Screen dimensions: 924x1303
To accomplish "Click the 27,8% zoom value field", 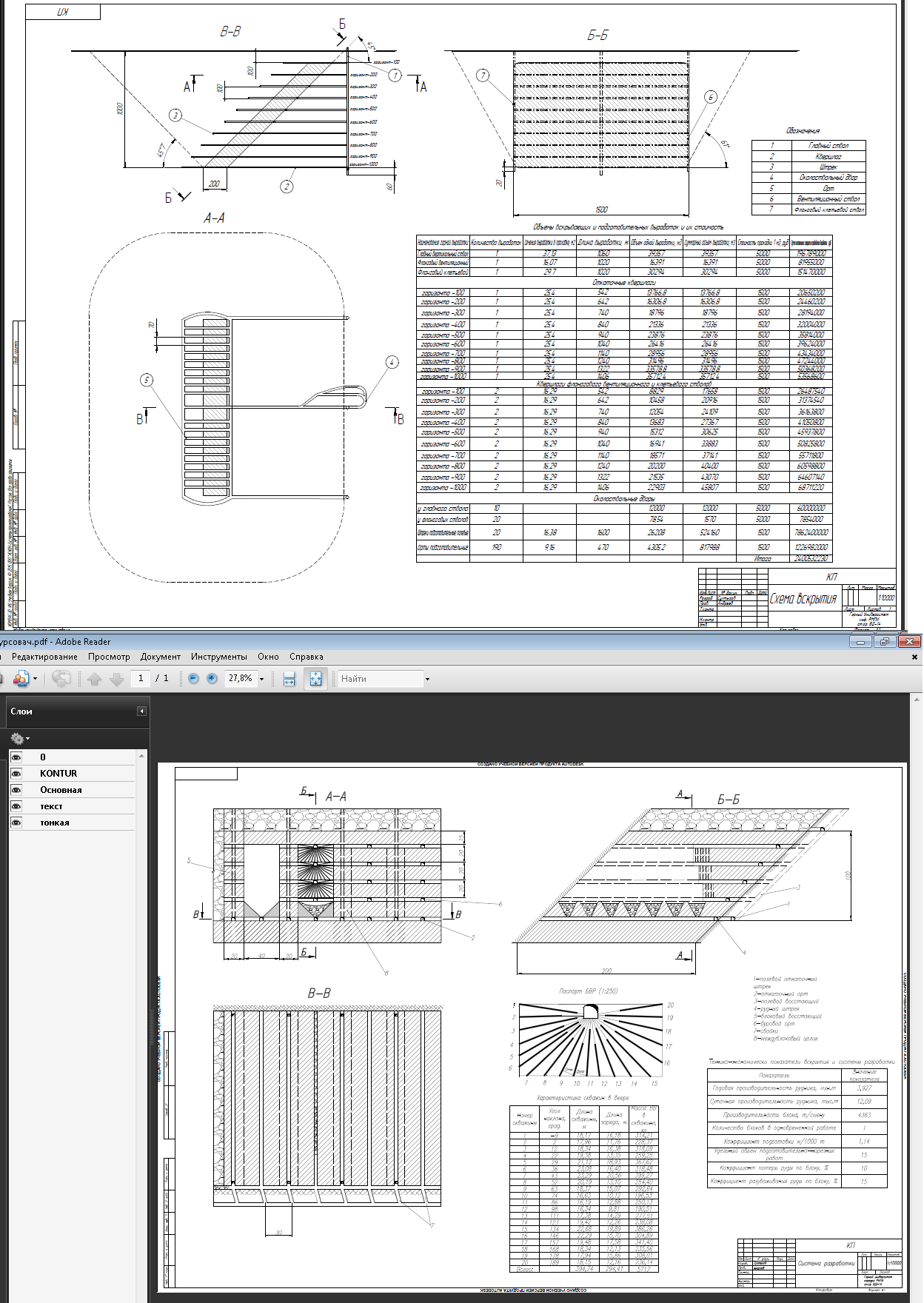I will point(240,678).
